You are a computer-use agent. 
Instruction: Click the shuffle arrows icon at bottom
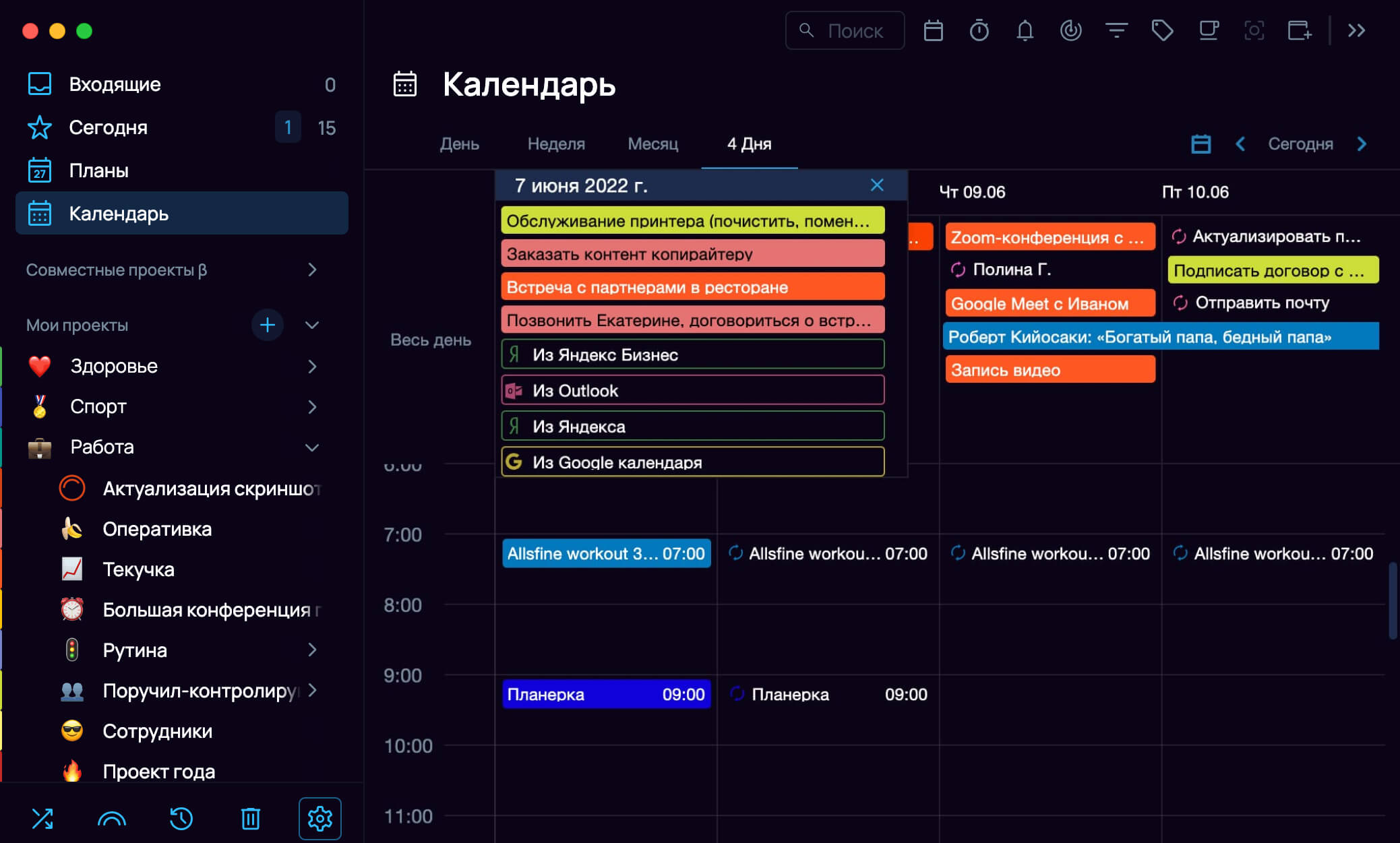[42, 819]
